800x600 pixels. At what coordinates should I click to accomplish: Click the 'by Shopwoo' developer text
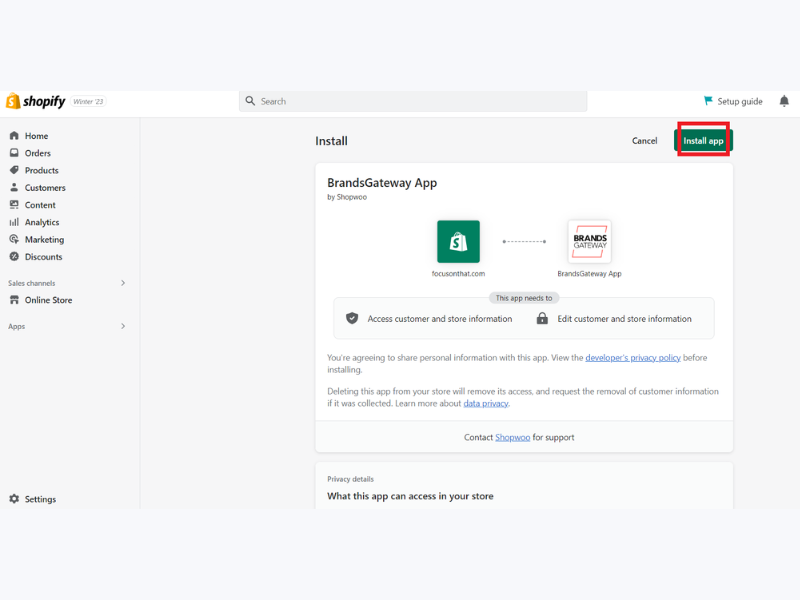click(347, 197)
